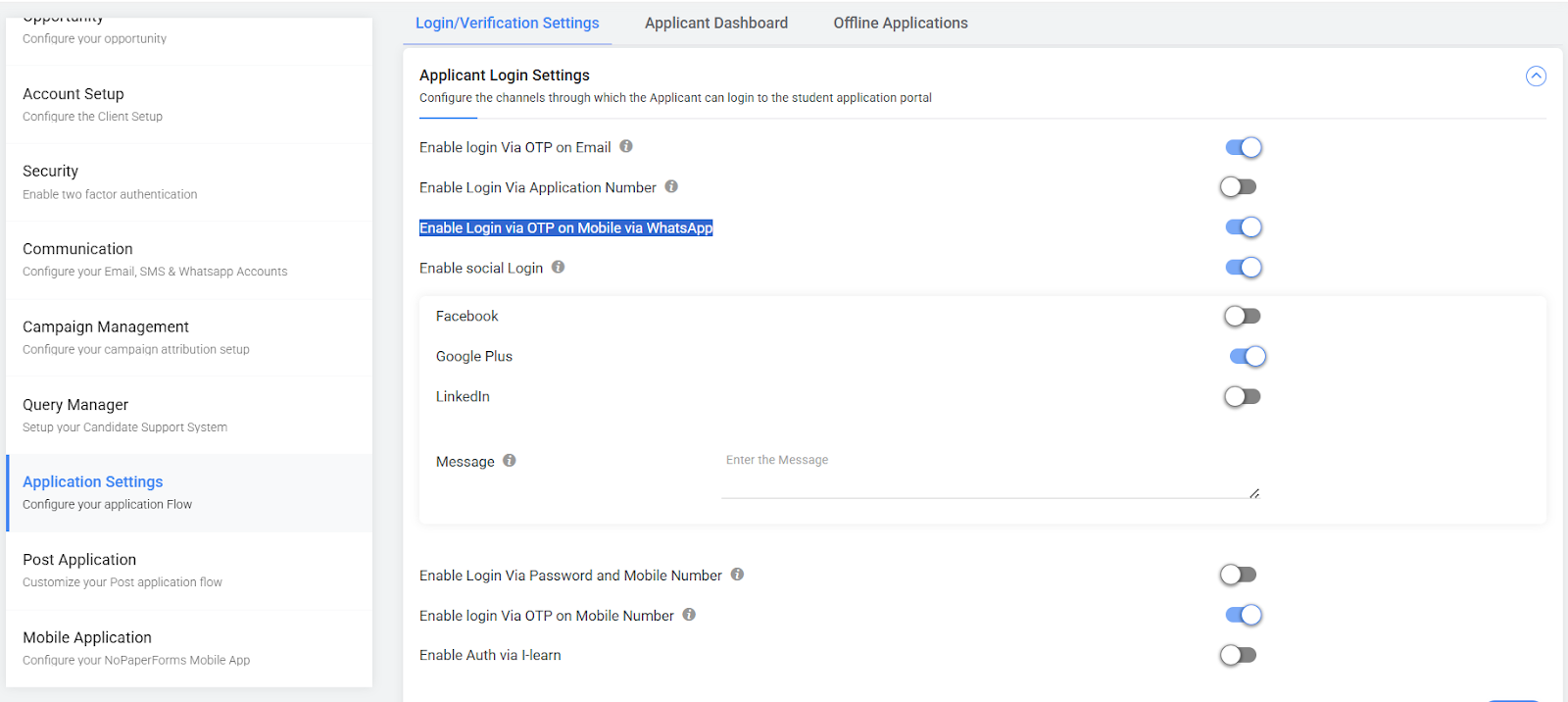Click info icon next to Message label
The height and width of the screenshot is (702, 1568).
(510, 461)
